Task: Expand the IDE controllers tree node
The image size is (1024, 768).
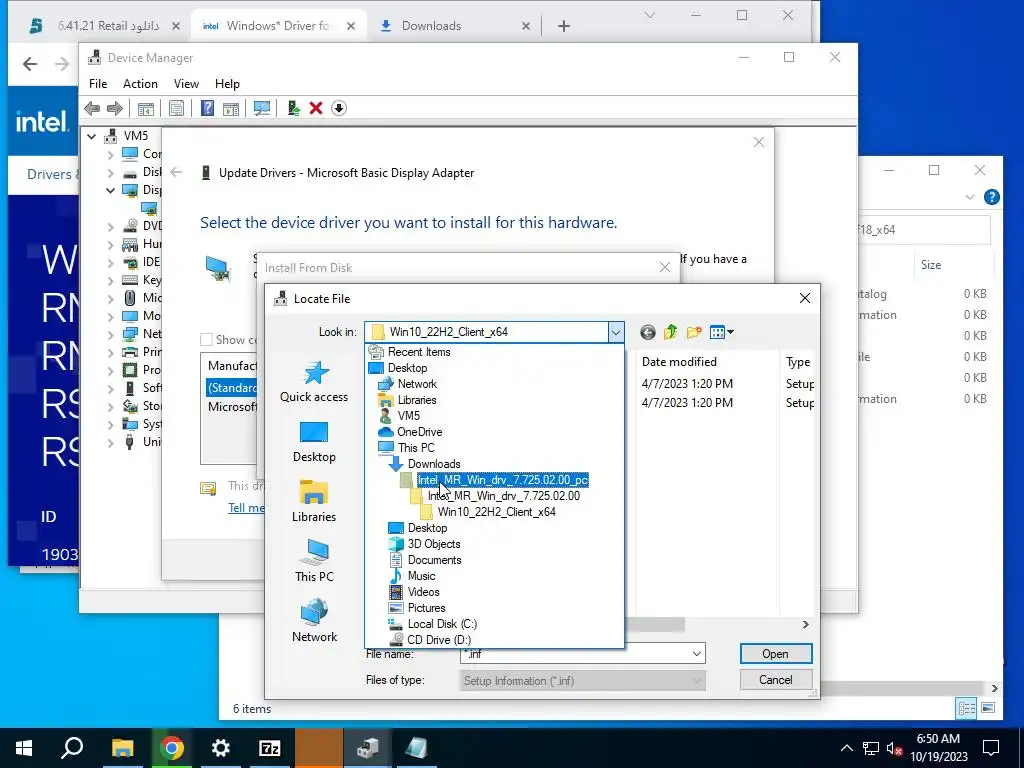Action: click(x=110, y=263)
